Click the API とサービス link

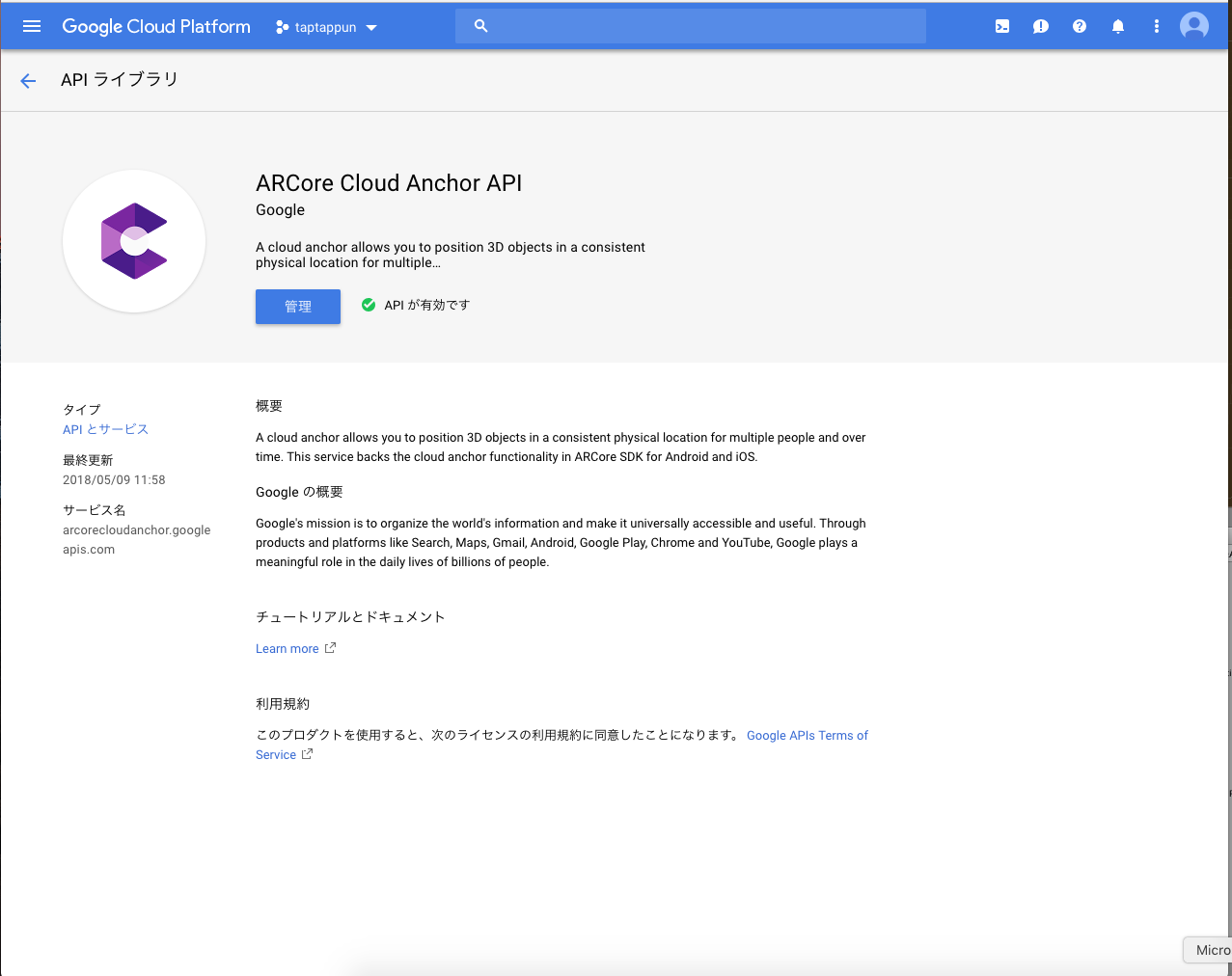[105, 429]
